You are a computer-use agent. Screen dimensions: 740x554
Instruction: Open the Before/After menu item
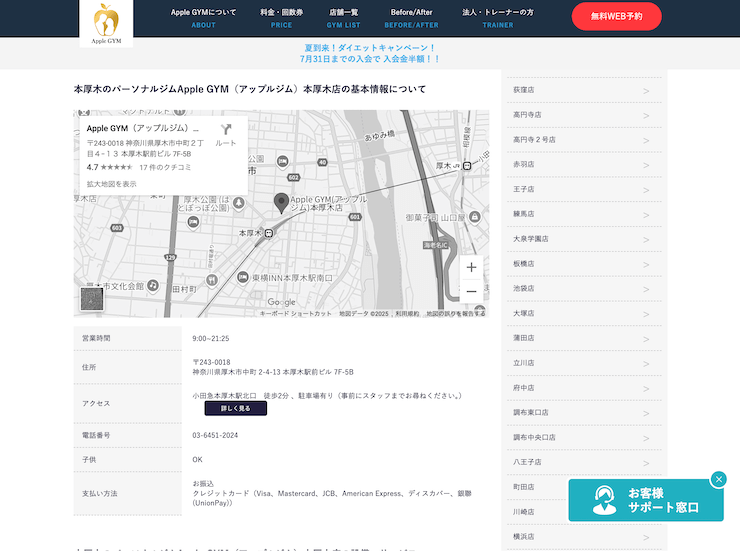411,18
